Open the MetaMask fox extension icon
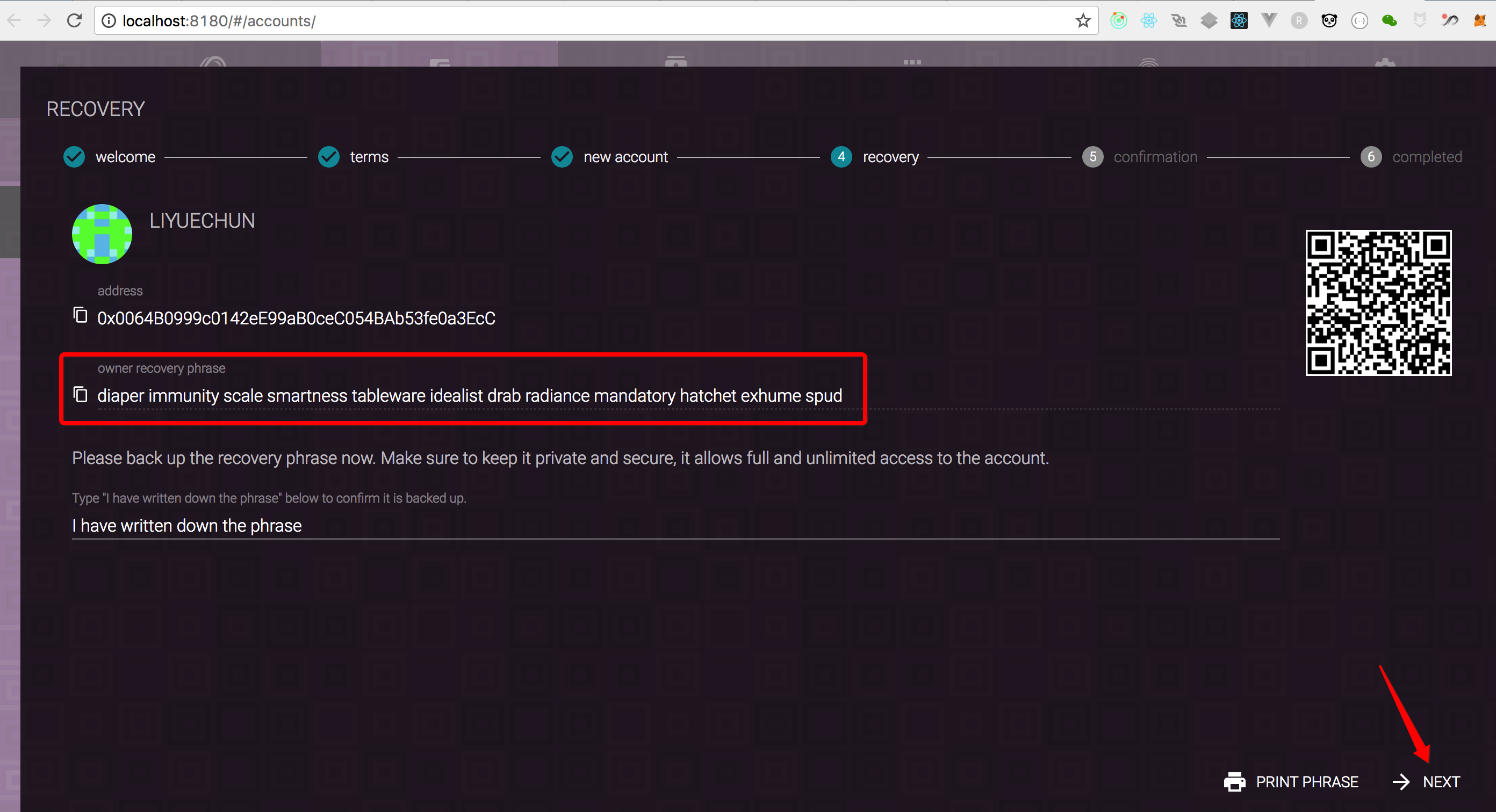The height and width of the screenshot is (812, 1496). coord(1480,21)
